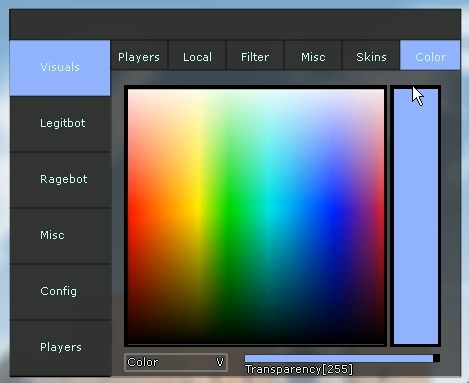Go to the Filter tab
The width and height of the screenshot is (469, 383).
(255, 55)
